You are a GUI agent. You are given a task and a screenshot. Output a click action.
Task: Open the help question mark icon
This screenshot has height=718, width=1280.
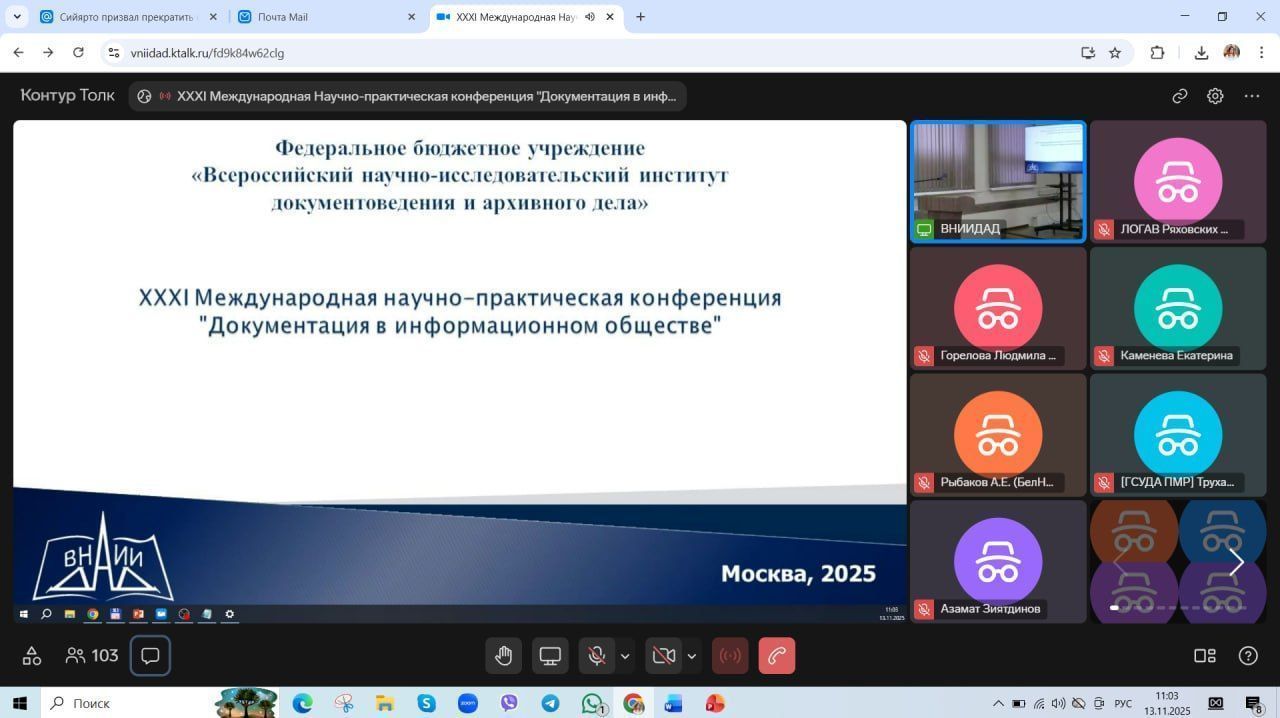click(x=1248, y=656)
